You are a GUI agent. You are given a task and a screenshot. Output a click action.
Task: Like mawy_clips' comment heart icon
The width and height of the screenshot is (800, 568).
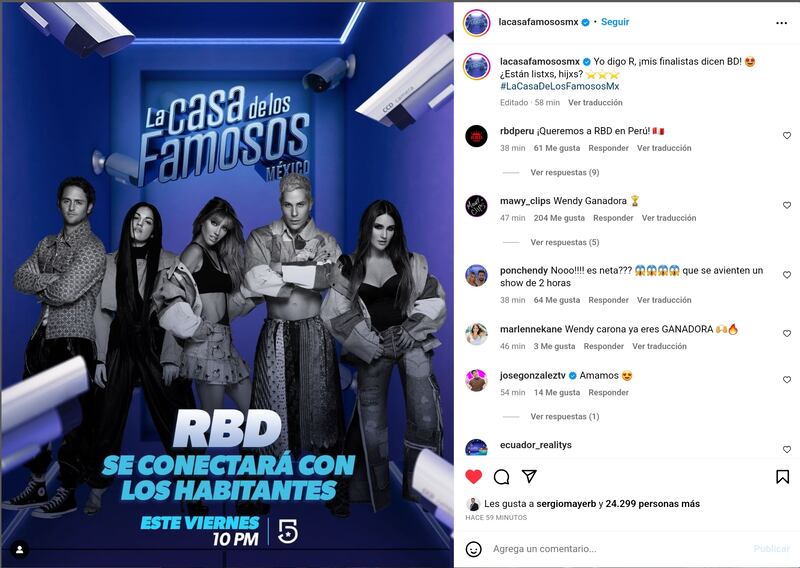(x=787, y=205)
